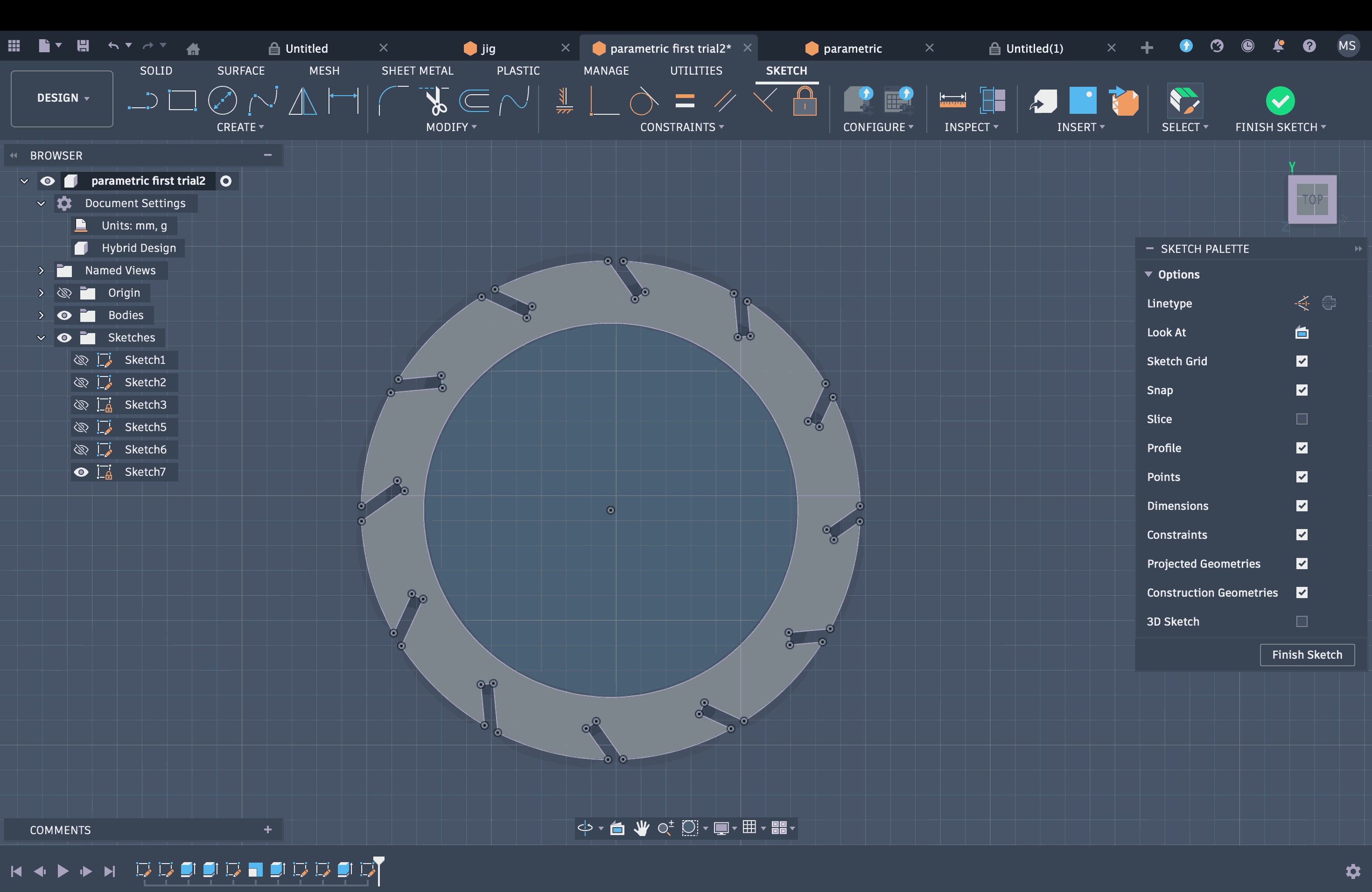Apply the Equal constraint icon

[x=684, y=101]
